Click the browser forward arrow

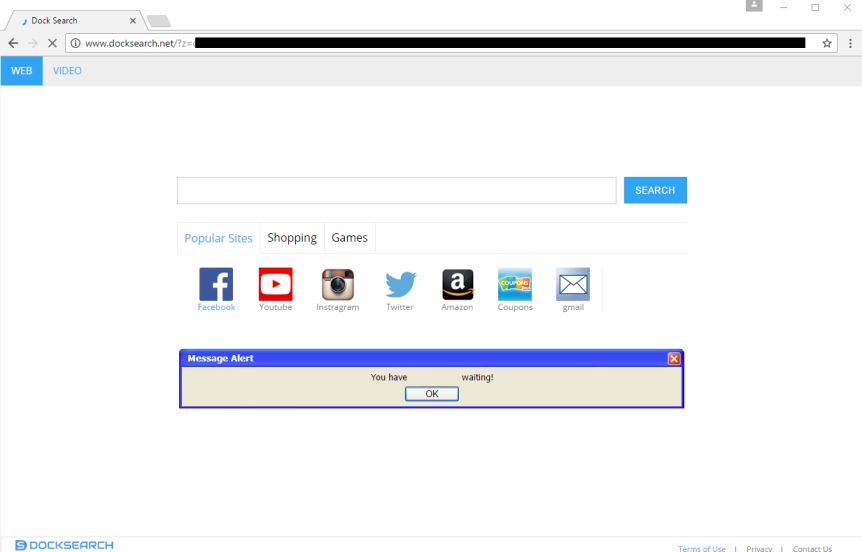32,43
